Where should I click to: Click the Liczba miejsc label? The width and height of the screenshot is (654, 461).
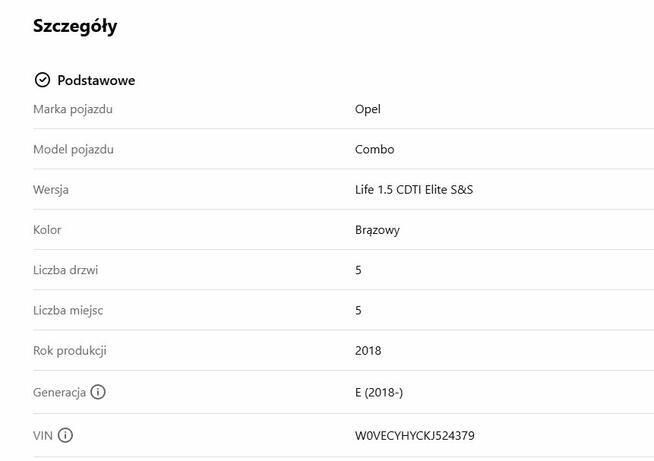(68, 310)
